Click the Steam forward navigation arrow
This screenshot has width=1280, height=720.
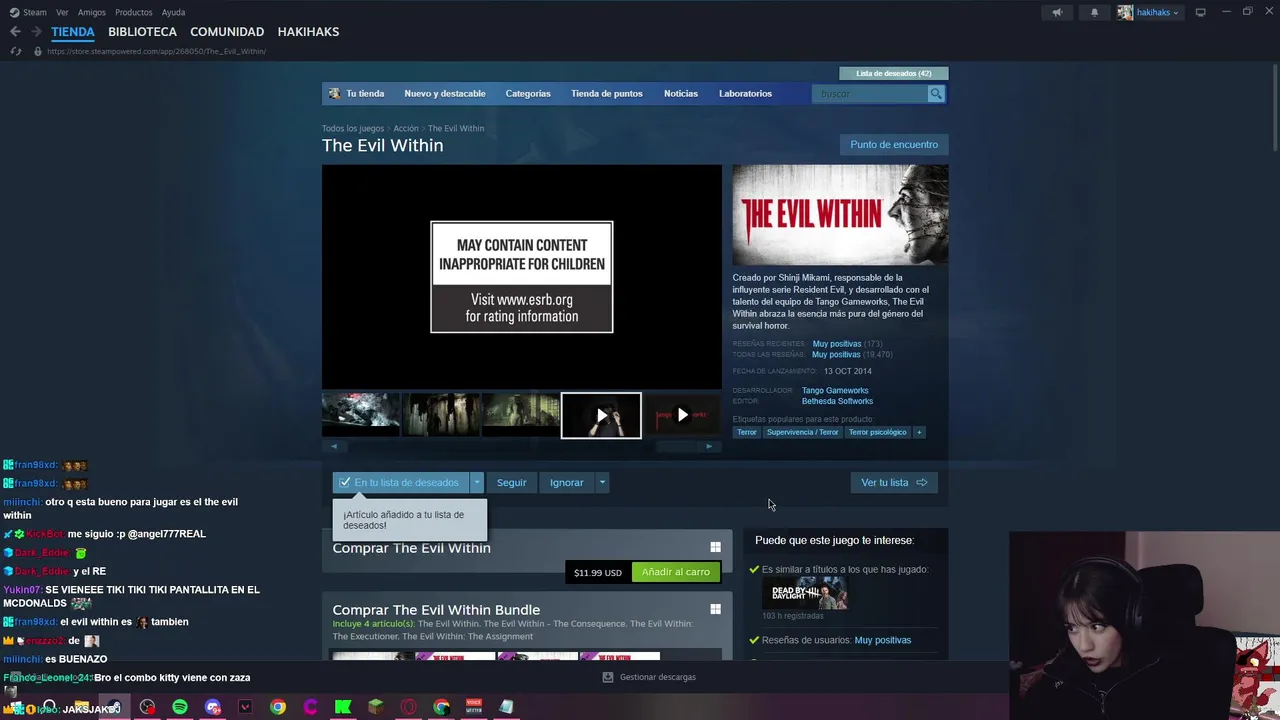37,32
